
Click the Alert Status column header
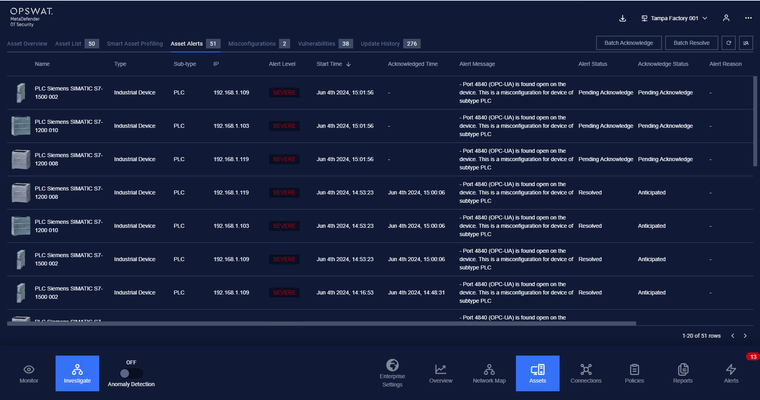593,64
